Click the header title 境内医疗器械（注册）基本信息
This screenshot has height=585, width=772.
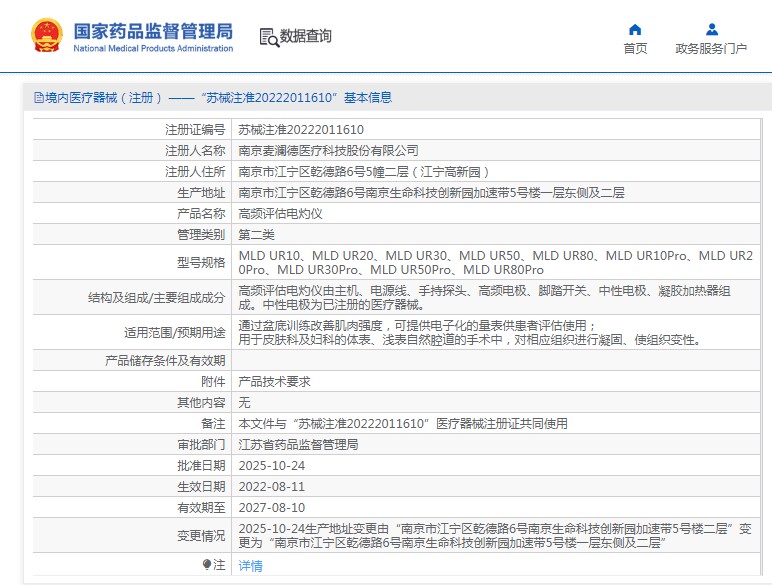pyautogui.click(x=213, y=98)
